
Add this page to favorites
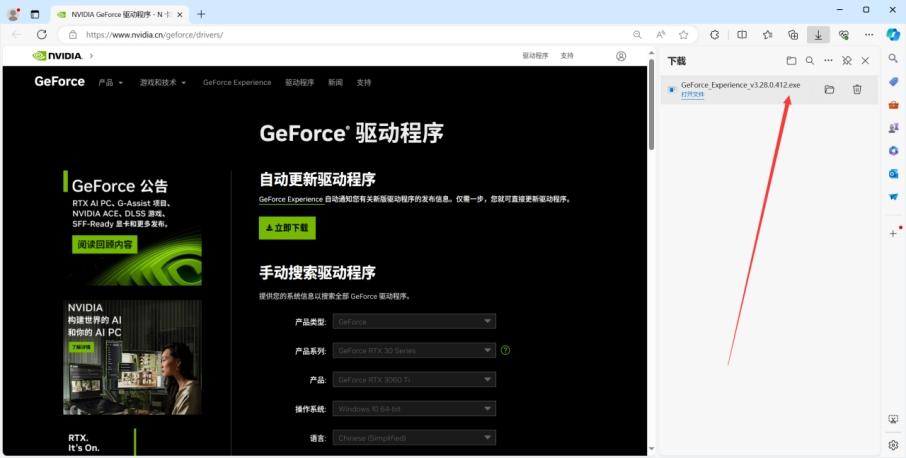point(684,34)
